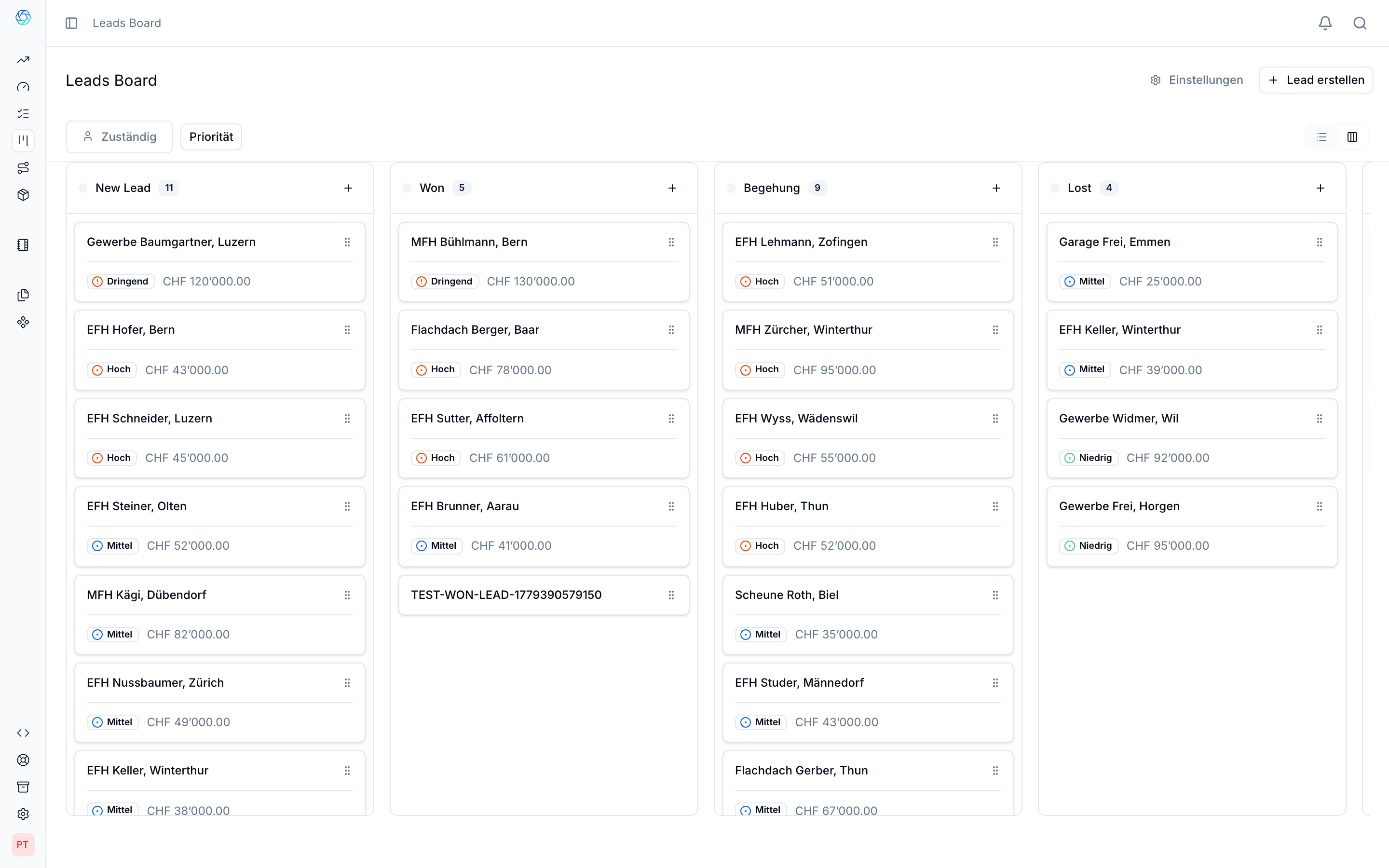This screenshot has height=868, width=1389.
Task: Switch to list view
Action: tap(1321, 137)
